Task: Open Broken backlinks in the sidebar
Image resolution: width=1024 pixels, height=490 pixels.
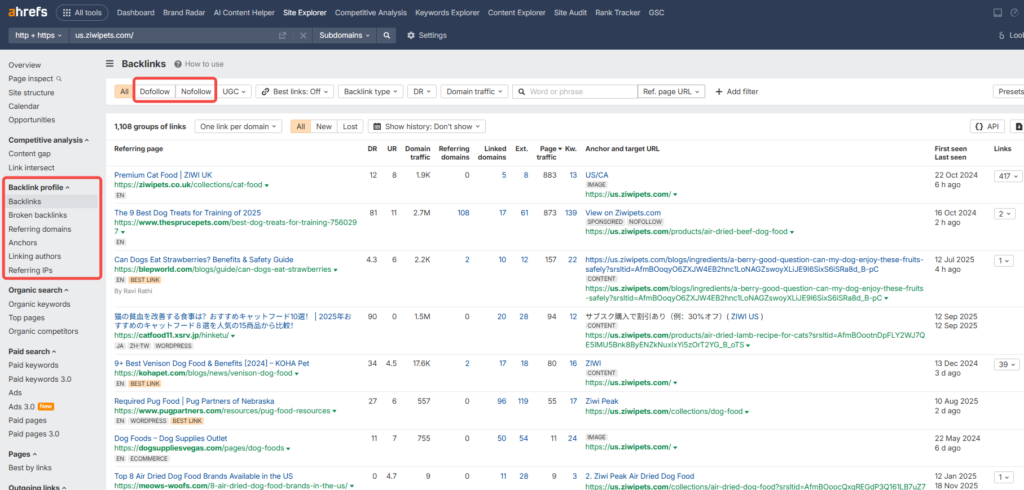Action: point(38,215)
